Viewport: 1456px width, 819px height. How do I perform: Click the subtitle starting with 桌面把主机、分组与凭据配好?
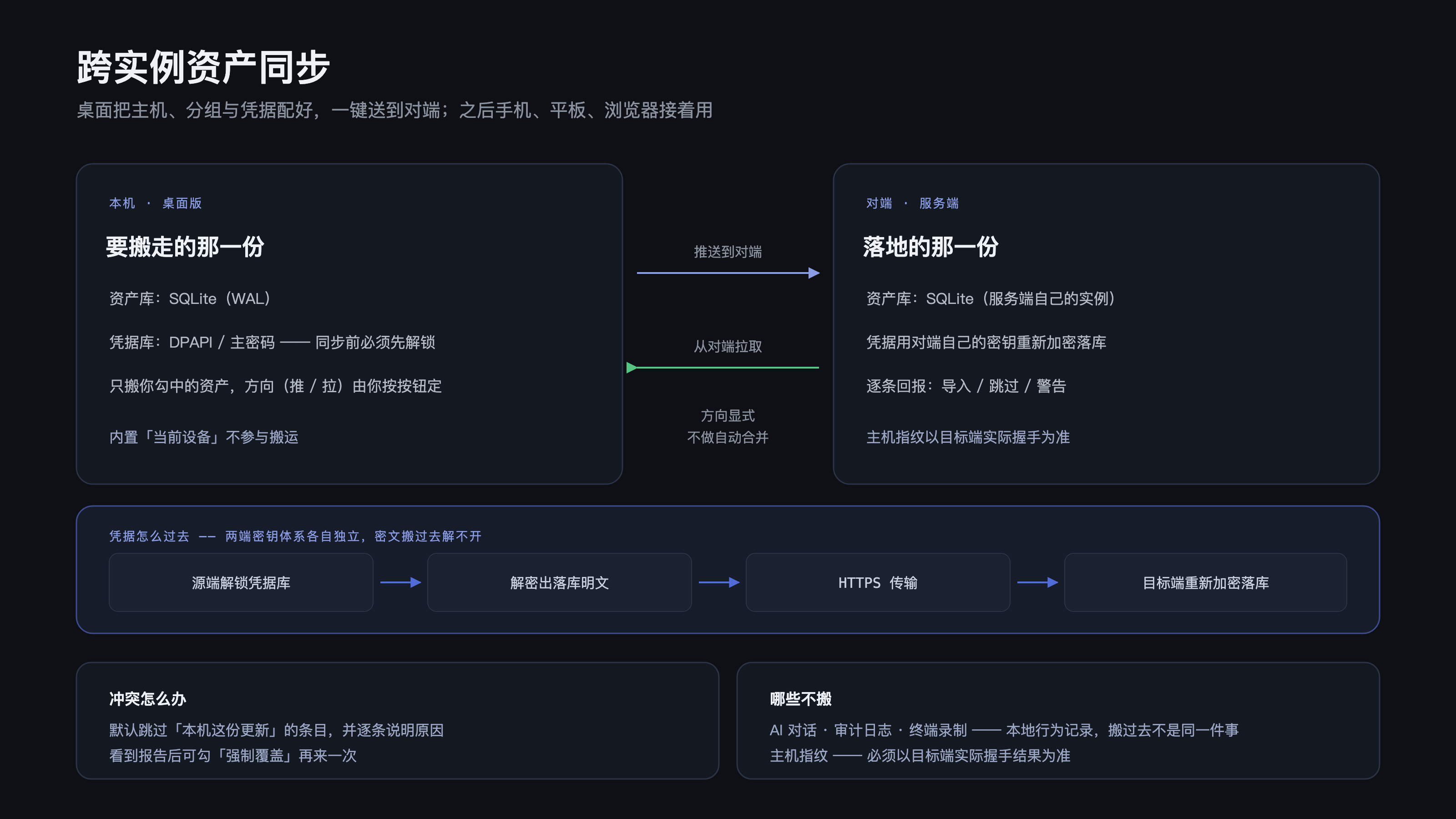click(394, 110)
